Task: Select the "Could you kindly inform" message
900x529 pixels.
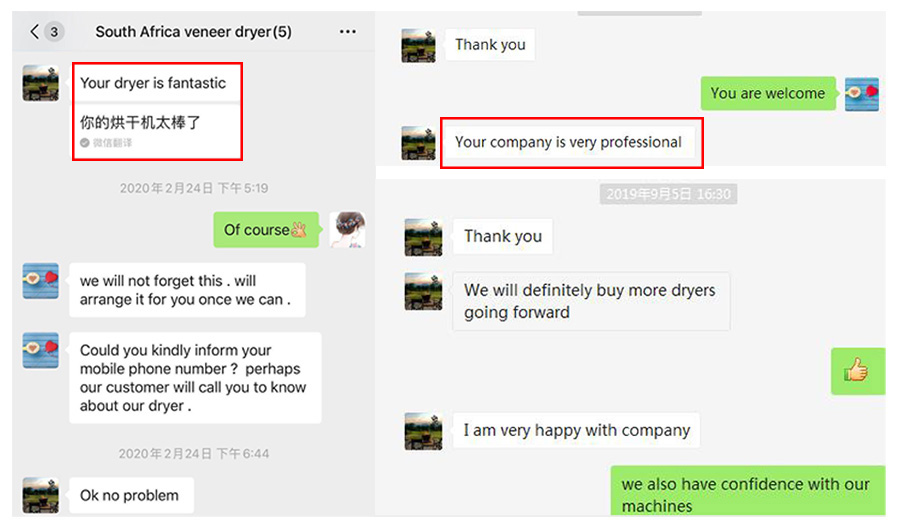Action: tap(195, 378)
